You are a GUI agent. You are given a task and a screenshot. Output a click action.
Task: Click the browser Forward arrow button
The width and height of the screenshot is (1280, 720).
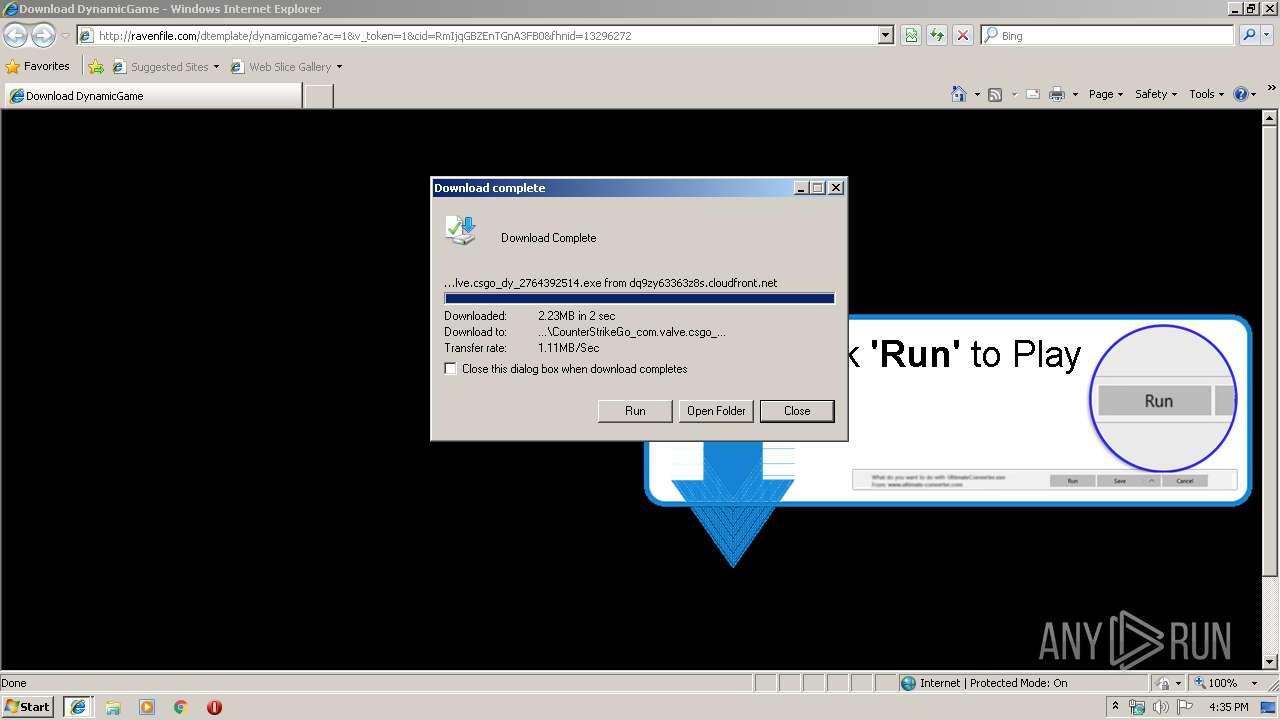43,35
